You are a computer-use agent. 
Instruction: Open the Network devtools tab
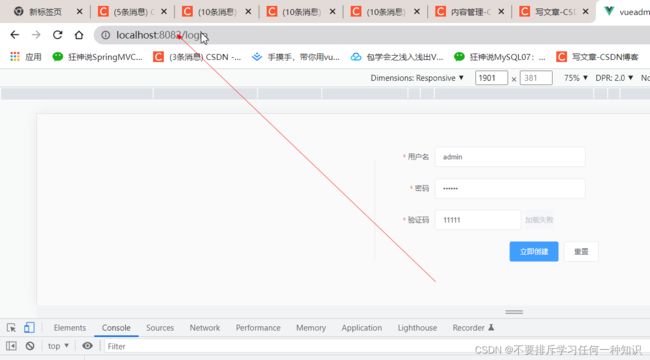click(205, 328)
